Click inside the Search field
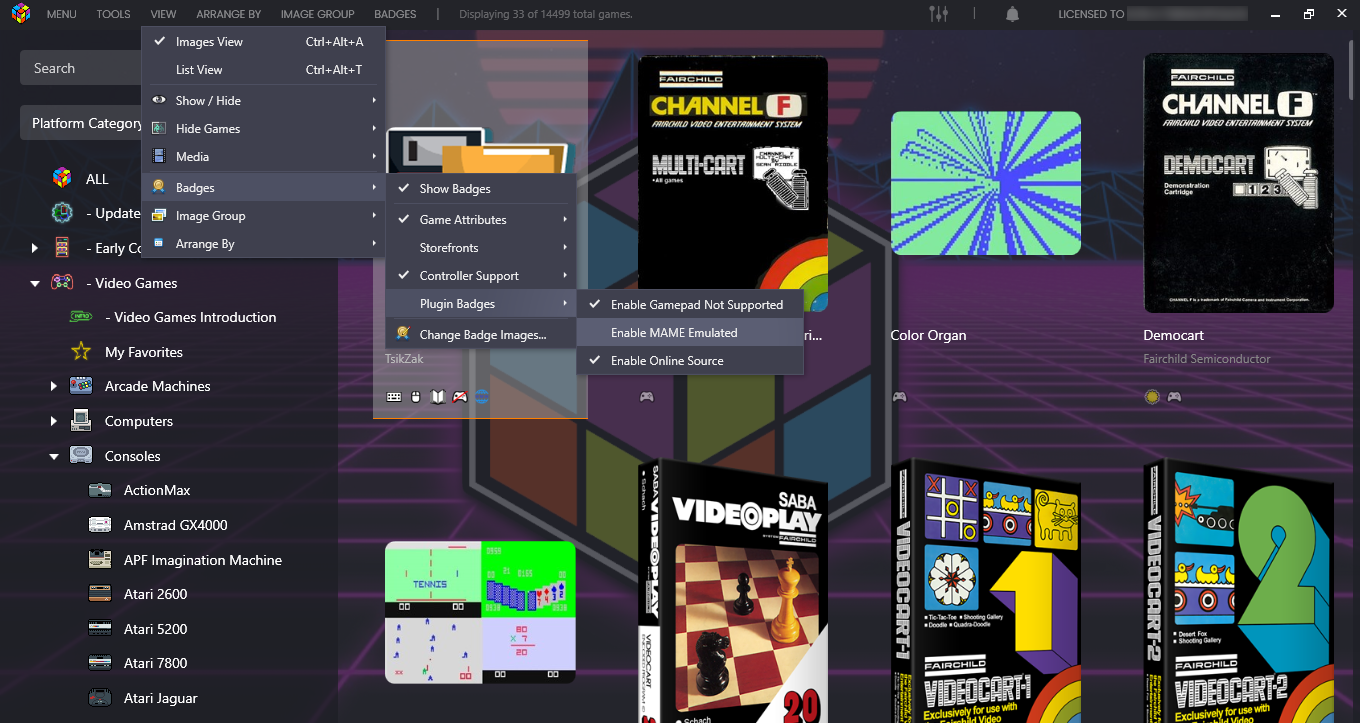 click(82, 68)
